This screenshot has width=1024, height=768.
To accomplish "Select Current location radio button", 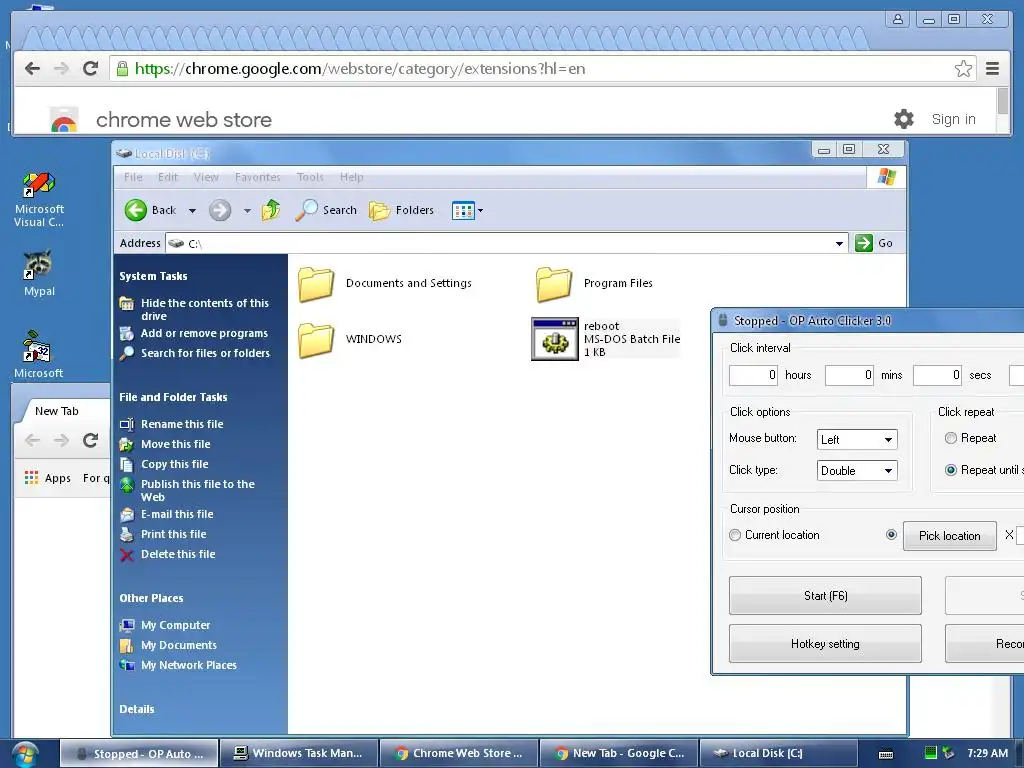I will coord(735,535).
